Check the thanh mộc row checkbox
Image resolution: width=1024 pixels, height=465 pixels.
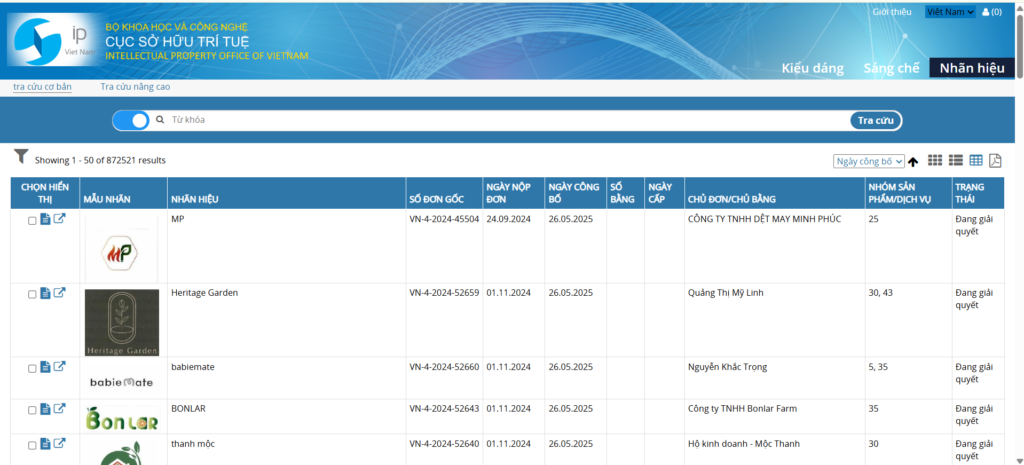[32, 445]
